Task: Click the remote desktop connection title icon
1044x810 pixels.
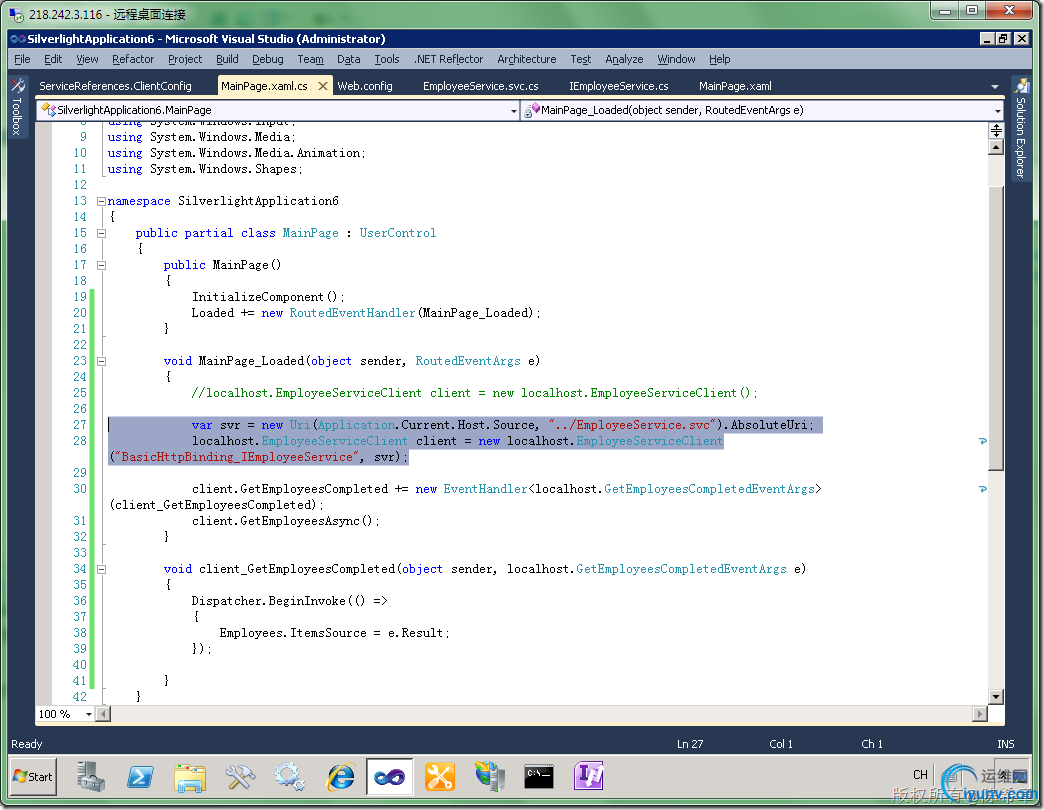Action: pyautogui.click(x=17, y=14)
